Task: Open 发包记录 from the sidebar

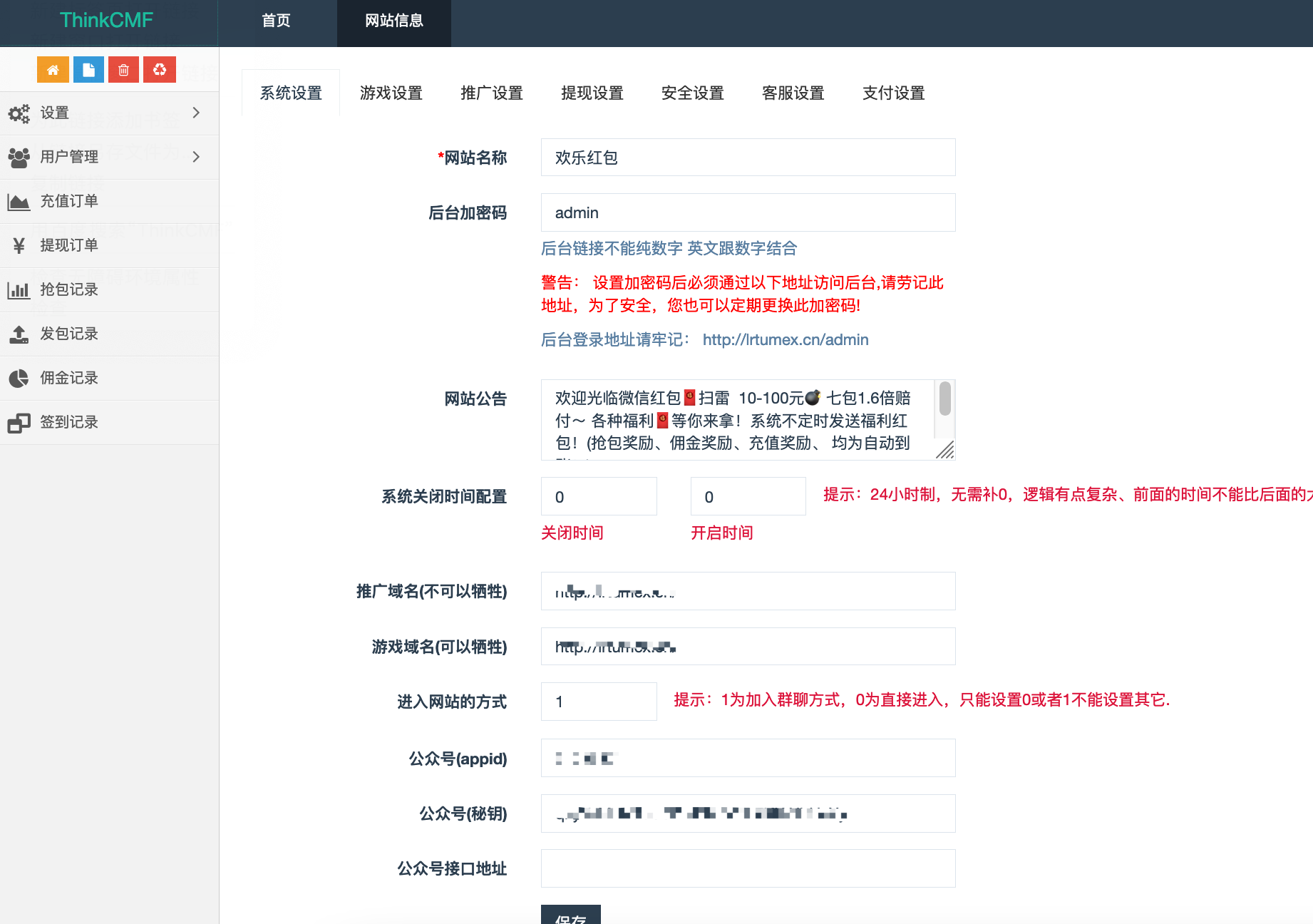Action: pos(69,334)
